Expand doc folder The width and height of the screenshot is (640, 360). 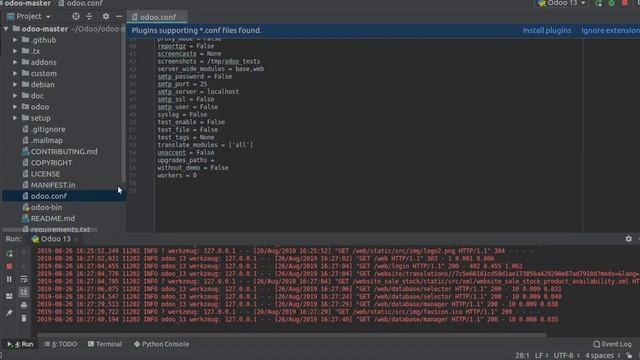pyautogui.click(x=15, y=96)
